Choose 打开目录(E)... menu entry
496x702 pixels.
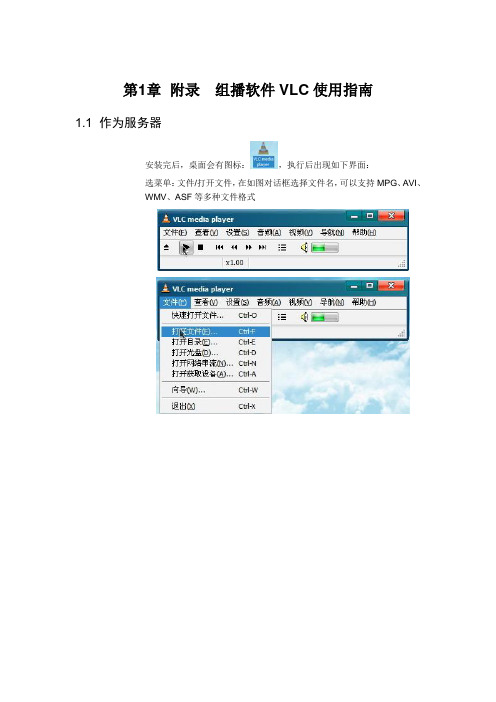point(215,342)
